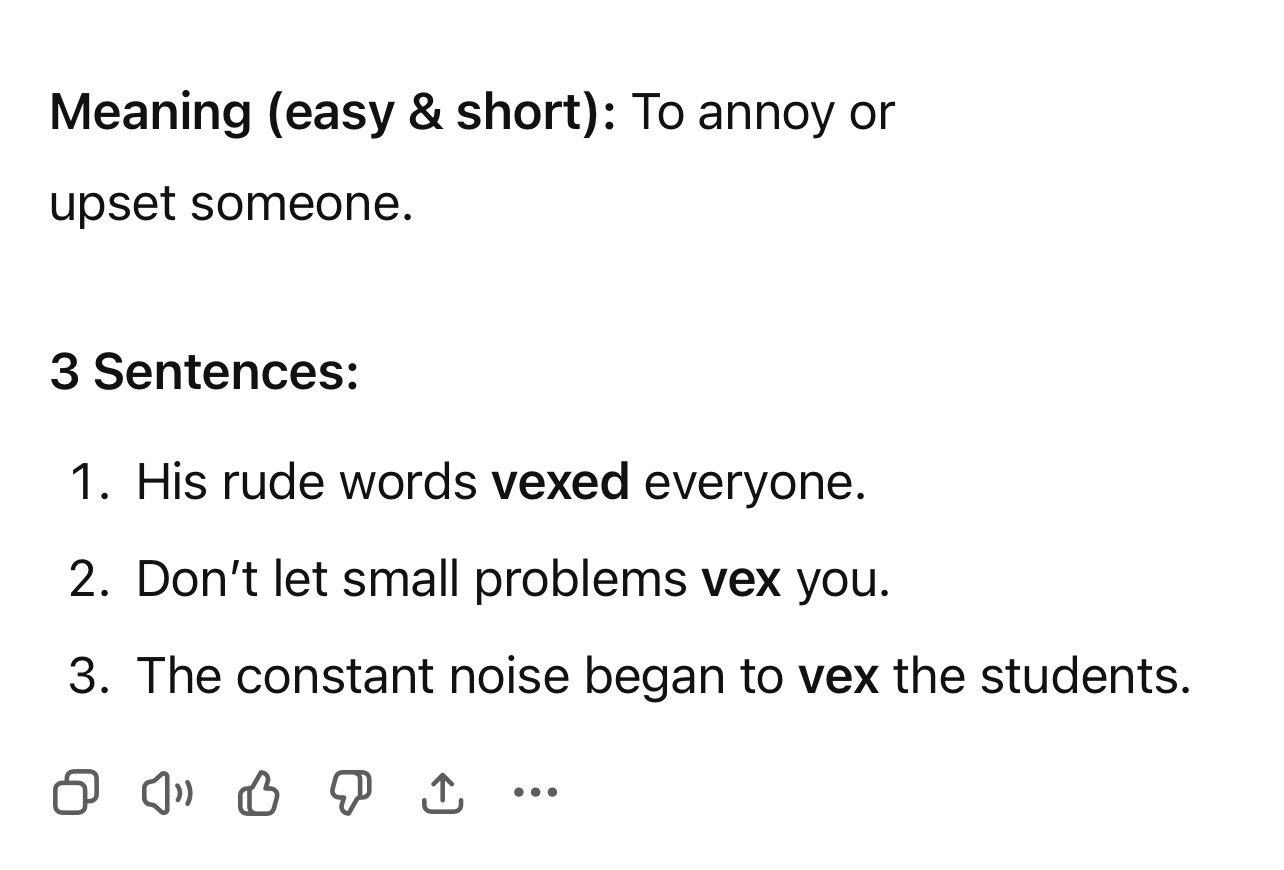The width and height of the screenshot is (1284, 870).
Task: Copy the response using the copy icon
Action: point(75,793)
